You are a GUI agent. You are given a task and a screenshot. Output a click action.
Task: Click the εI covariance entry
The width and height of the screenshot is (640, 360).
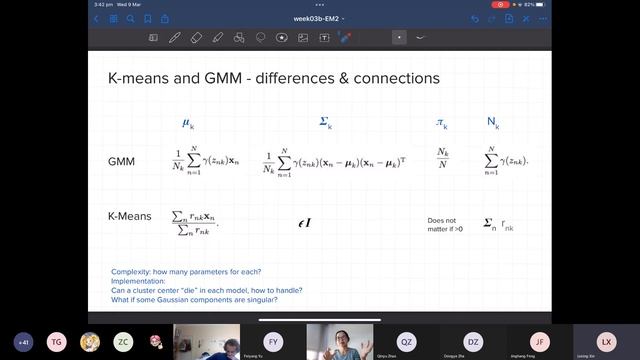pyautogui.click(x=304, y=223)
